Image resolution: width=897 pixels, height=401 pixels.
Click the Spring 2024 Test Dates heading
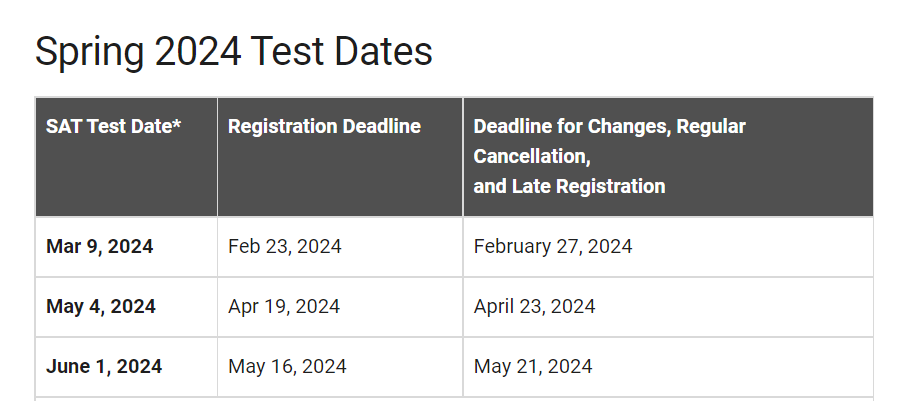click(x=234, y=52)
